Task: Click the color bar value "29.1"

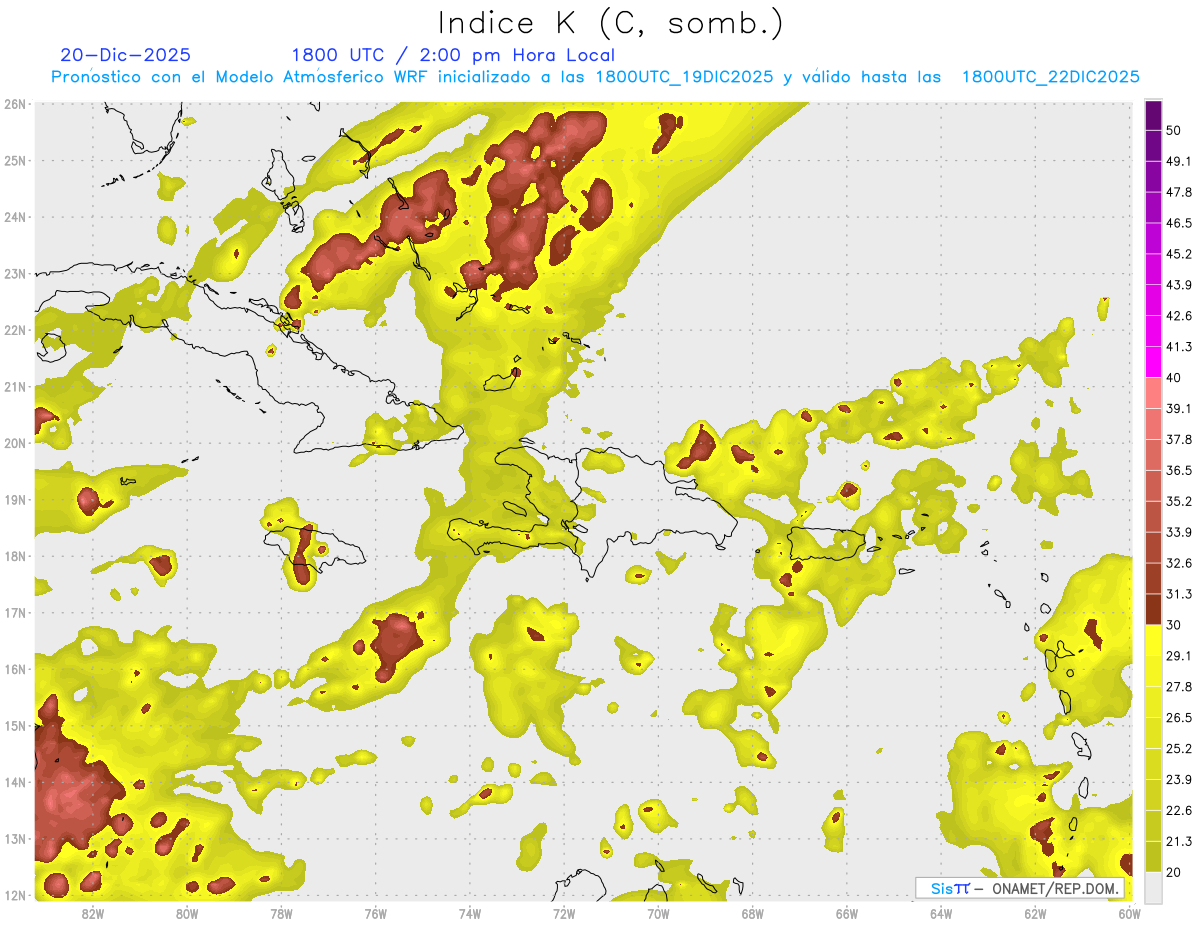Action: tap(1179, 656)
